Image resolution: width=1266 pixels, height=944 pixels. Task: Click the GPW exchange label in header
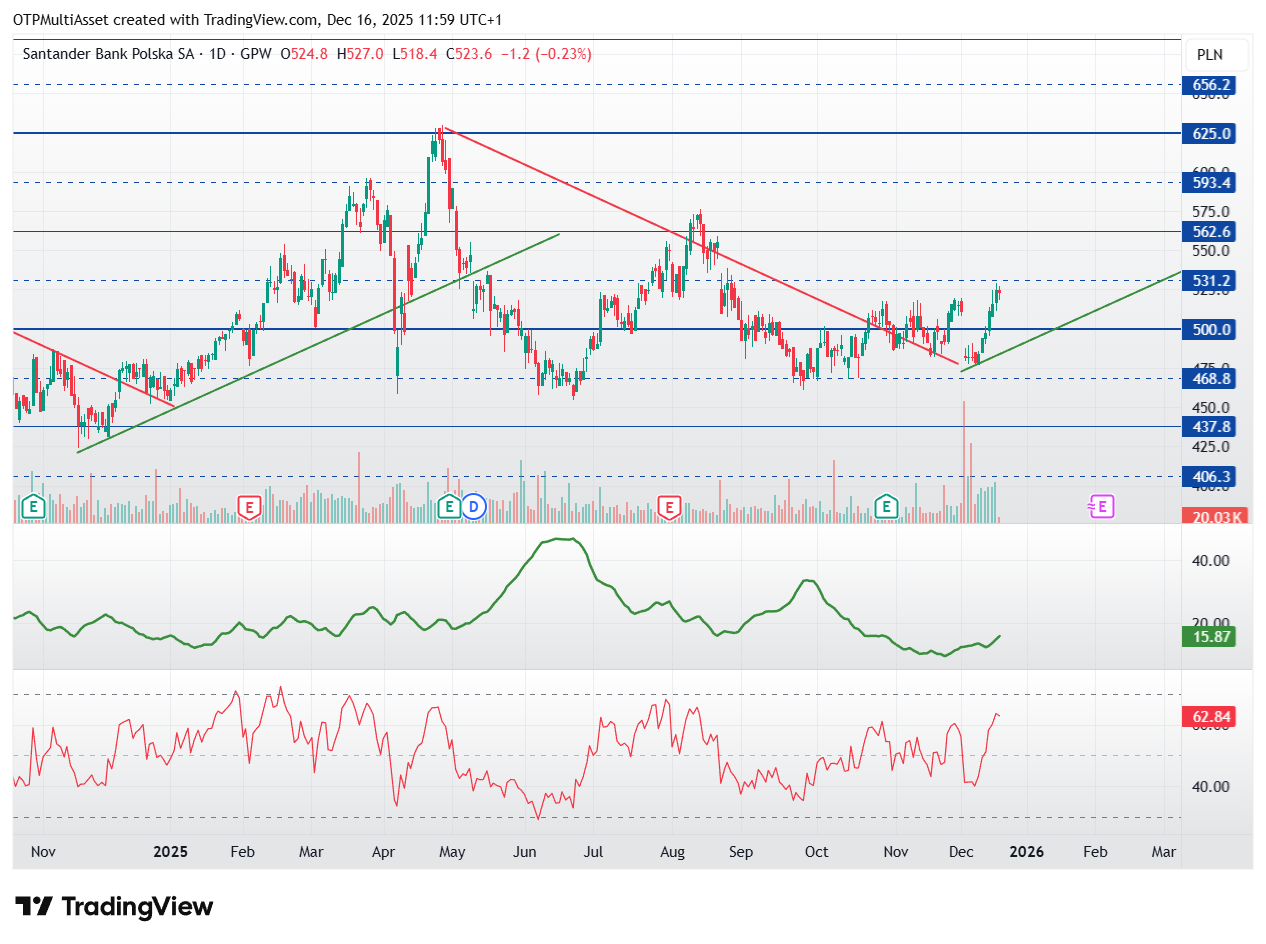[257, 55]
